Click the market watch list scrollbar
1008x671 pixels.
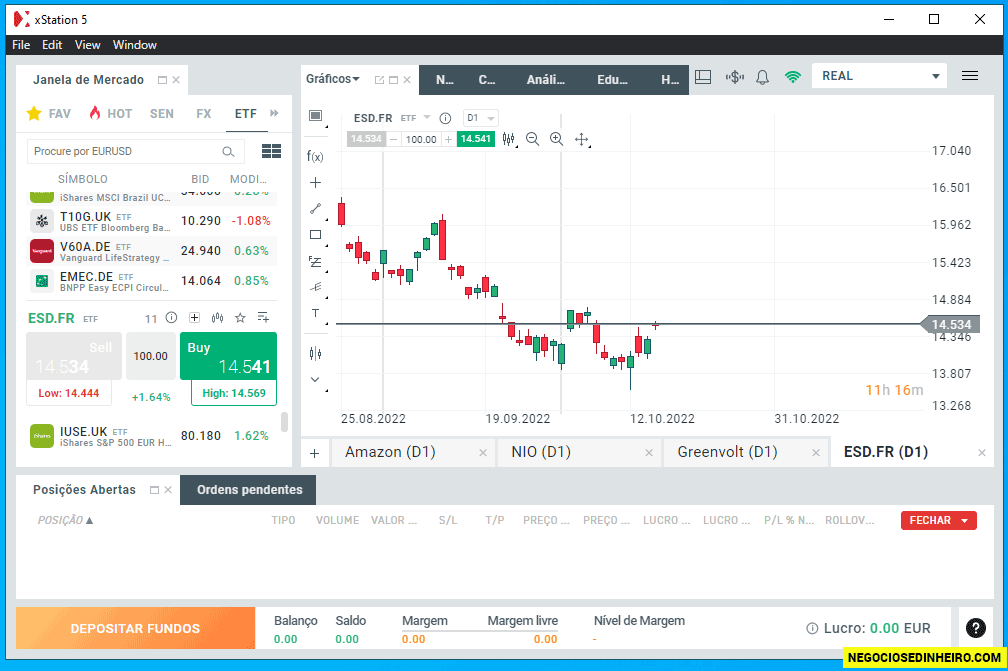tap(284, 422)
